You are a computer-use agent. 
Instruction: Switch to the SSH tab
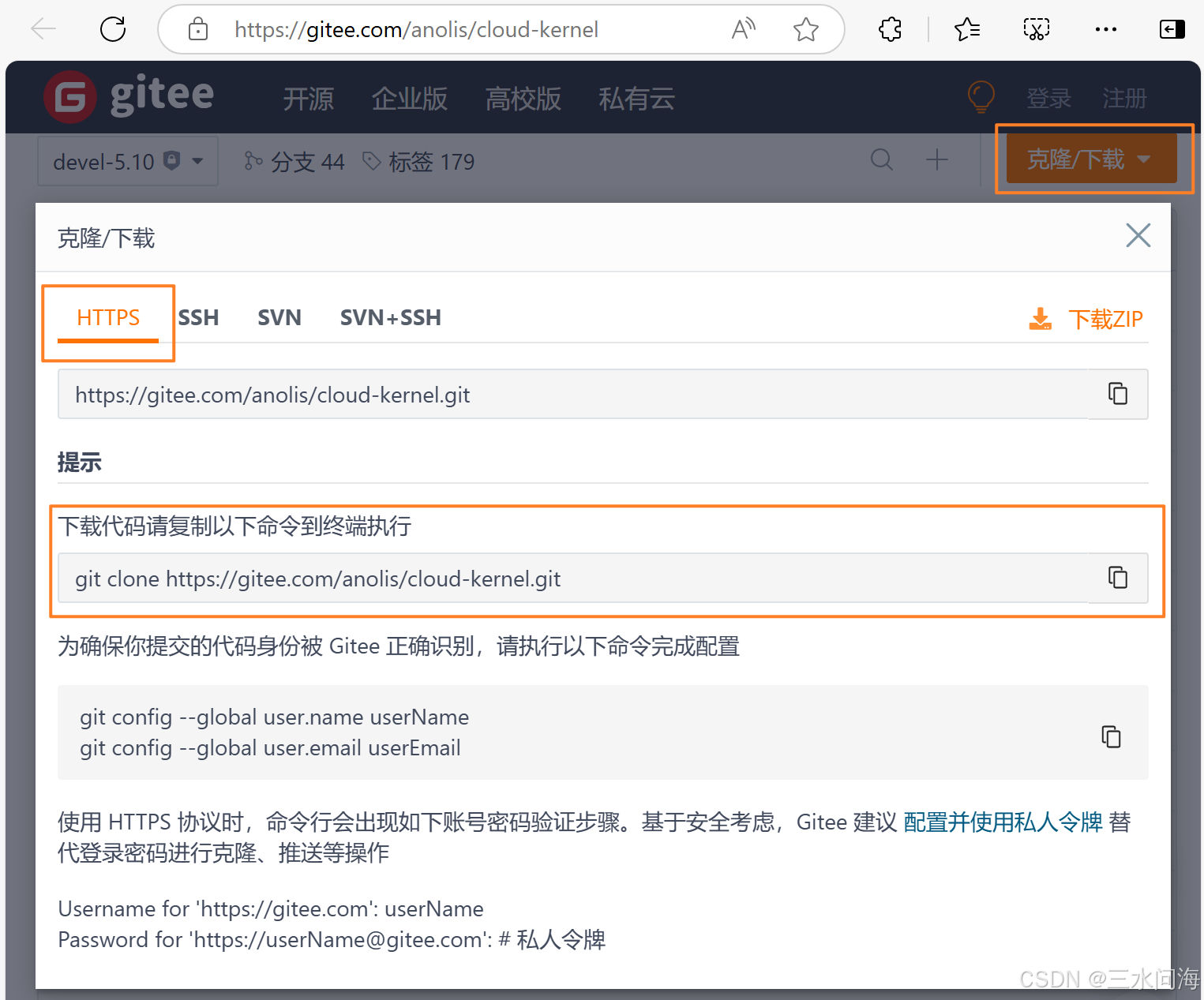(198, 318)
